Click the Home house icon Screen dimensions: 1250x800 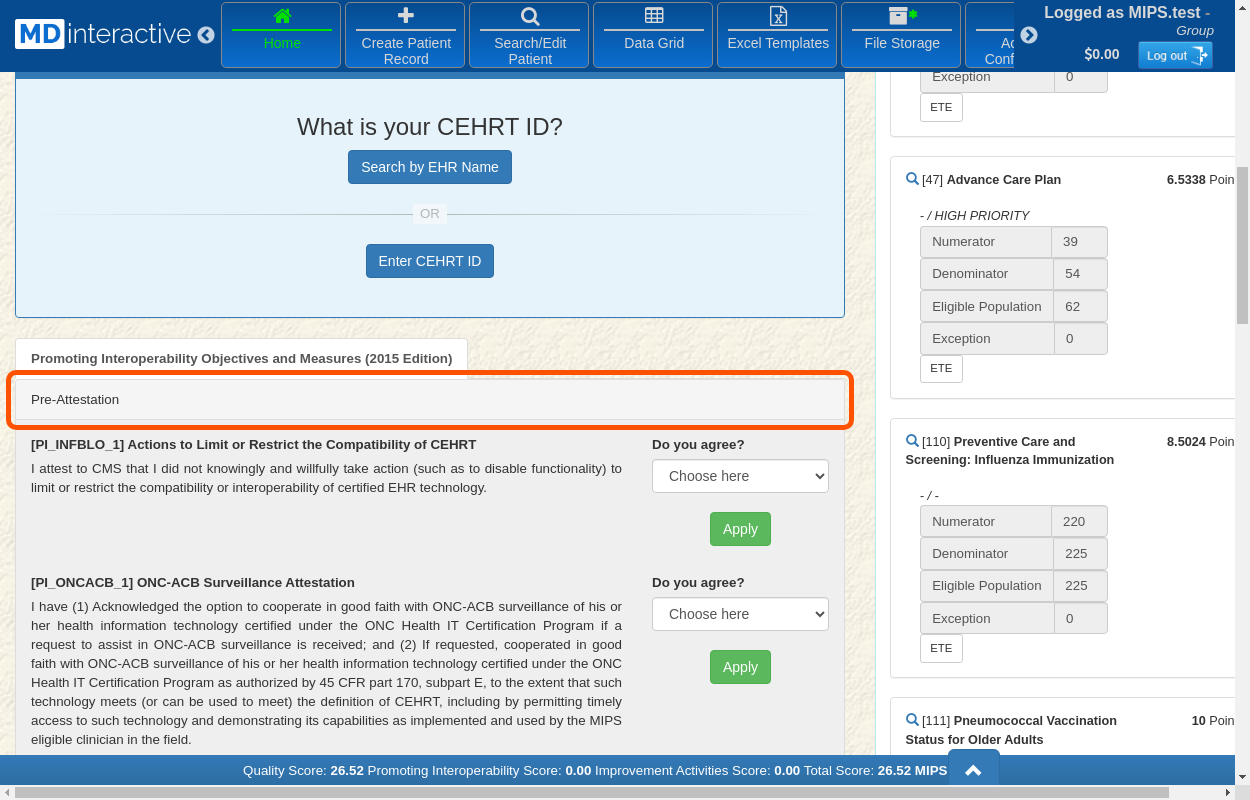tap(282, 16)
